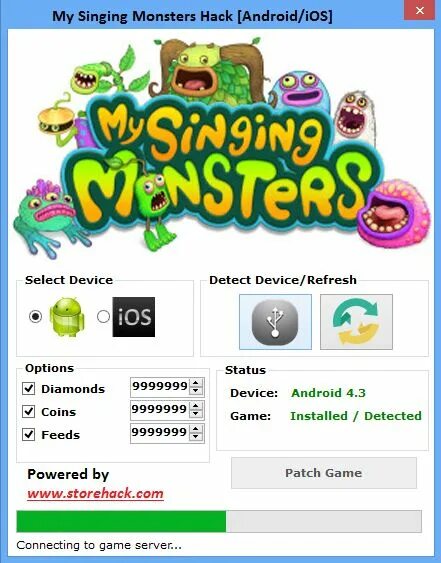The width and height of the screenshot is (441, 563).
Task: Click inside the Diamonds amount field
Action: tap(160, 387)
